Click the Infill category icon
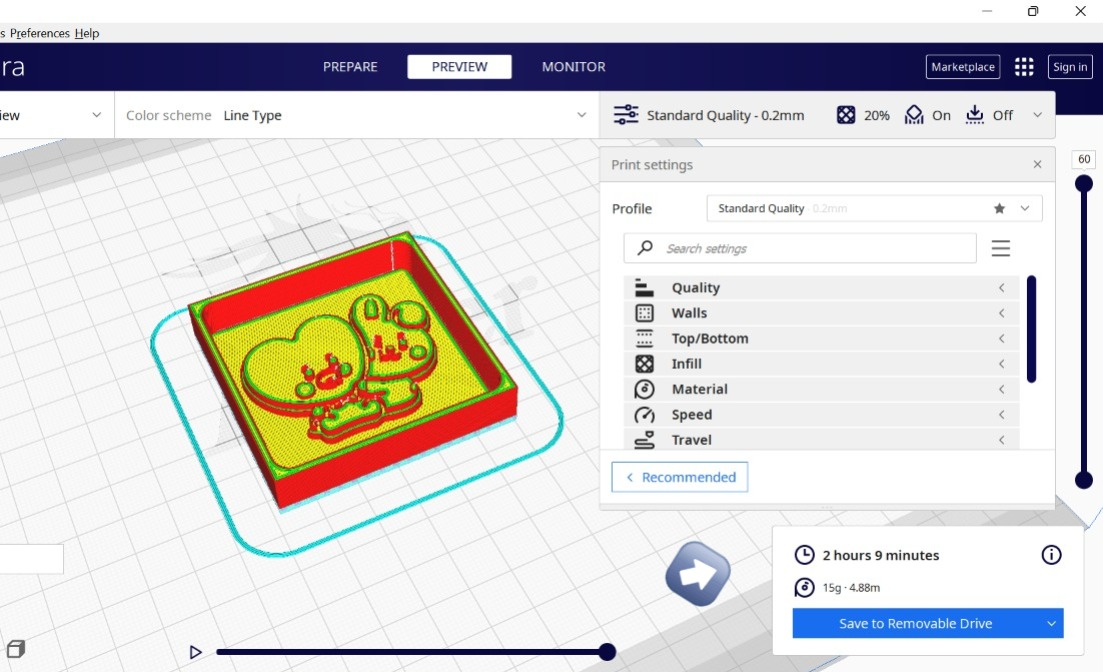This screenshot has height=672, width=1103. [x=644, y=364]
